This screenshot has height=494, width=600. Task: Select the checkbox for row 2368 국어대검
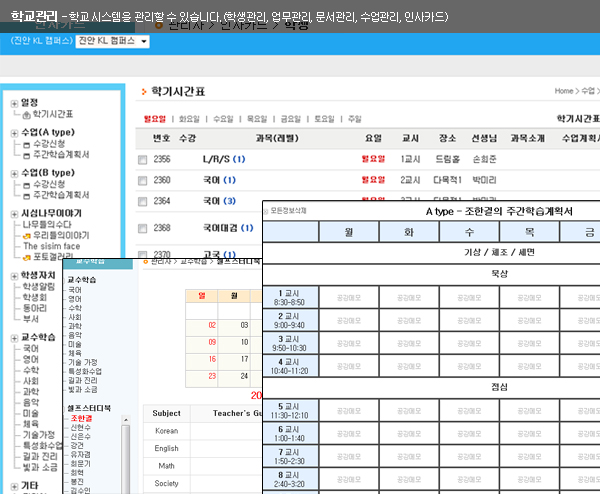[142, 229]
